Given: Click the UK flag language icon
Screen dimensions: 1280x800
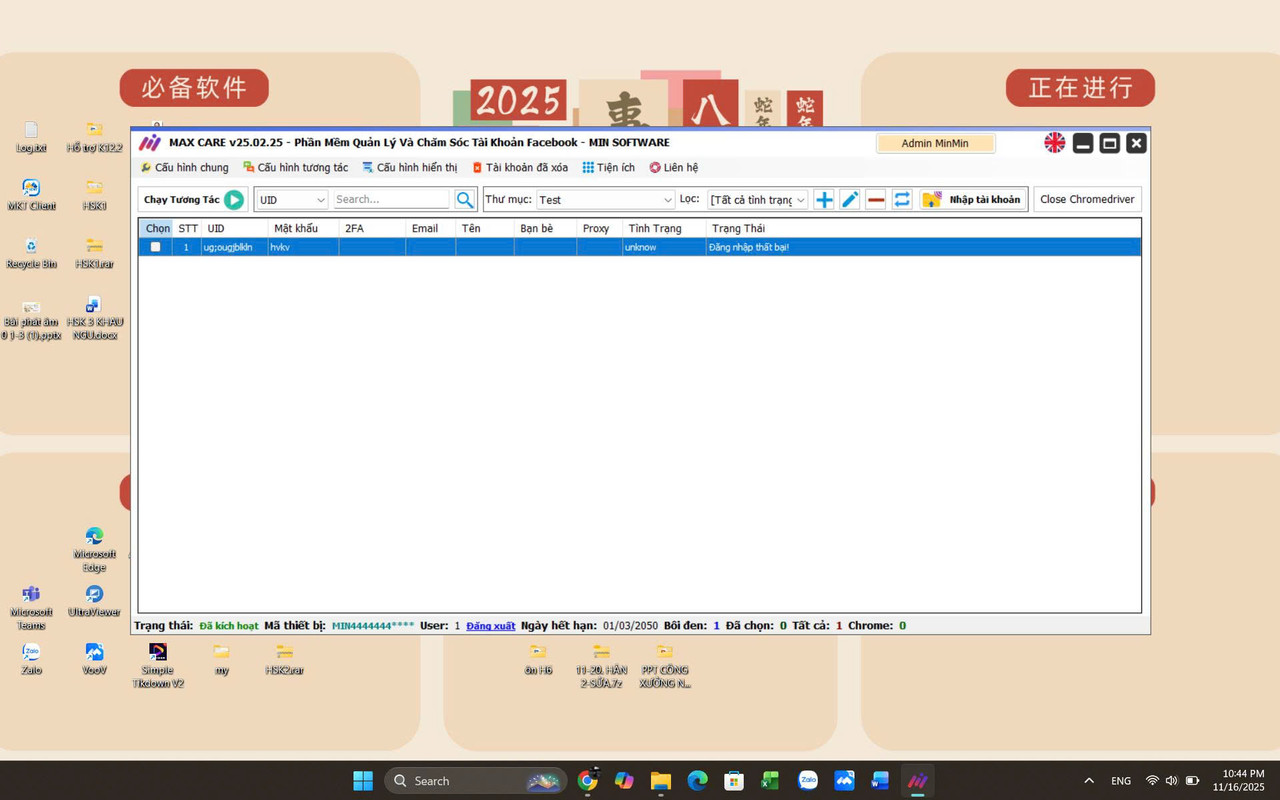Looking at the screenshot, I should tap(1055, 143).
